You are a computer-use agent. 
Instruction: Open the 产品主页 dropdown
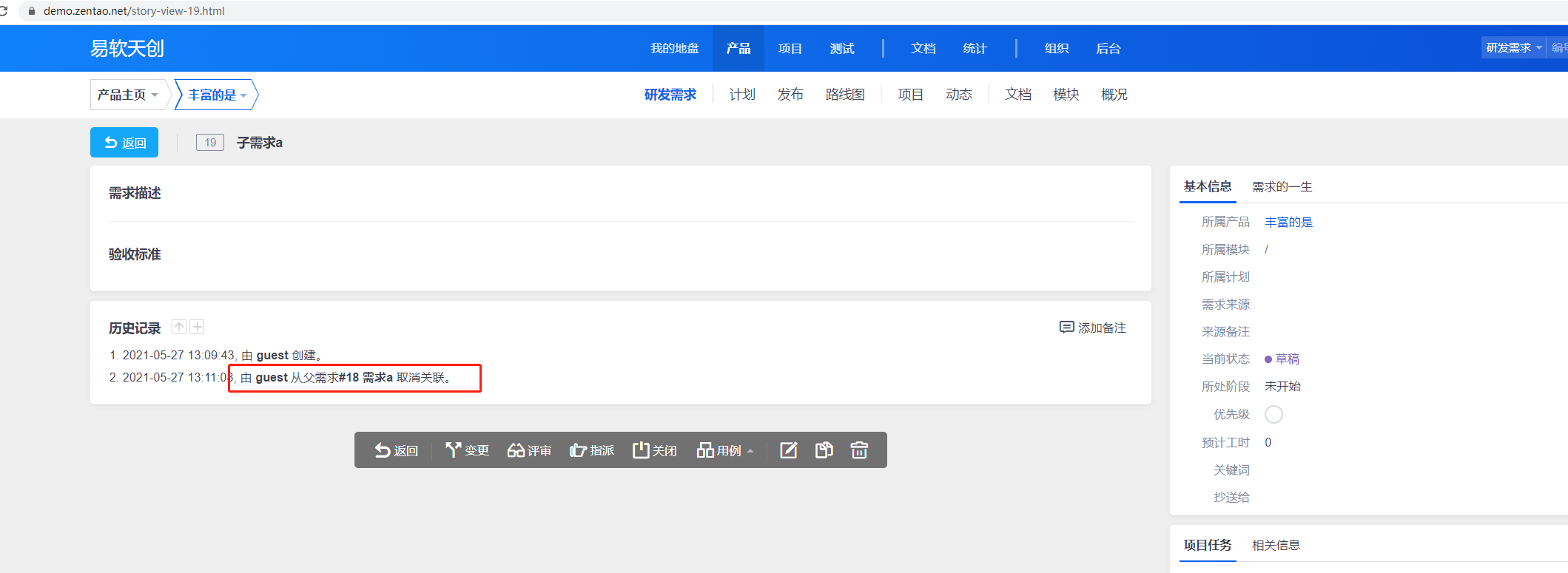click(128, 95)
